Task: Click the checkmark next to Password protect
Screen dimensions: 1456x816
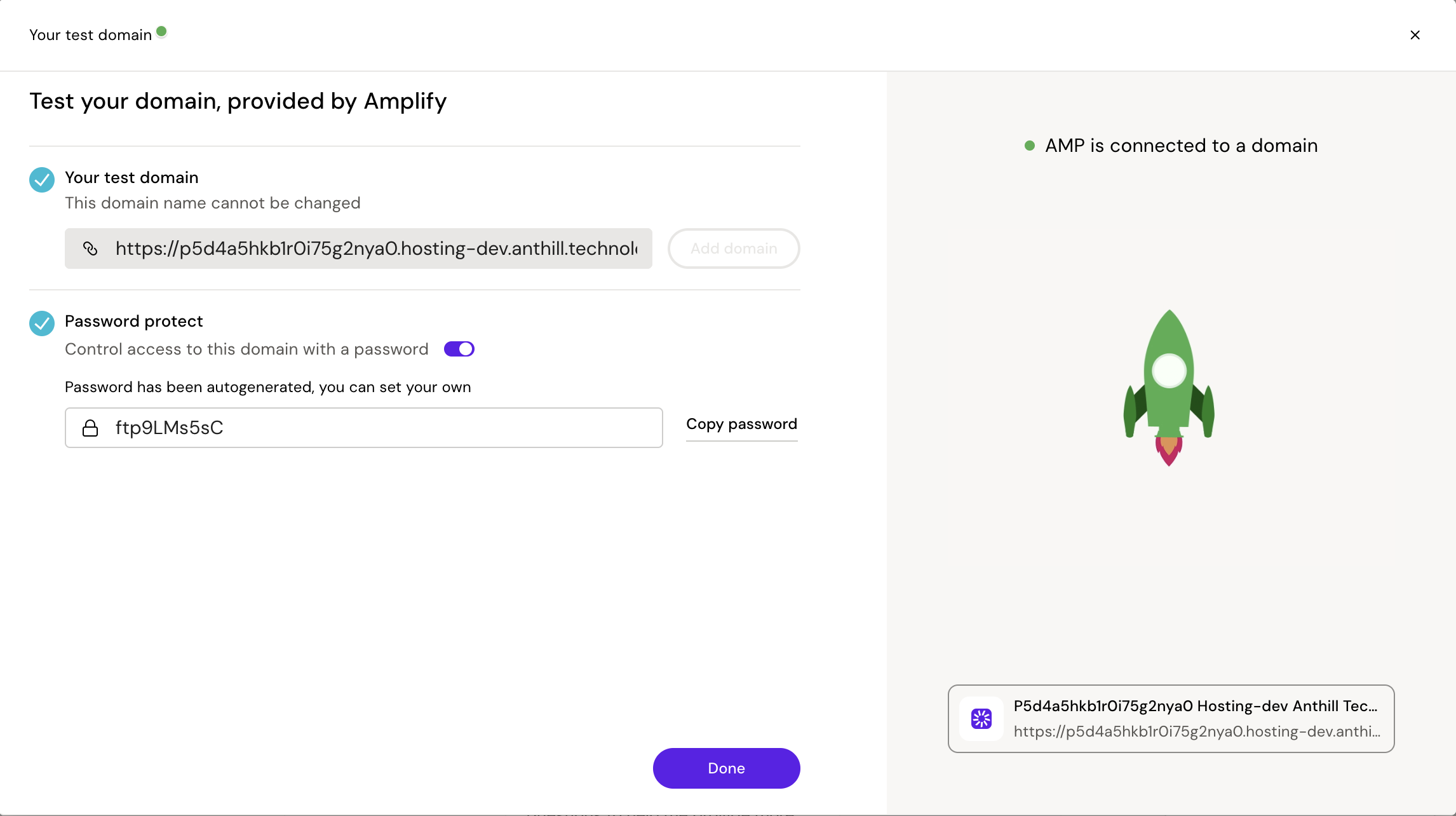Action: [x=42, y=323]
